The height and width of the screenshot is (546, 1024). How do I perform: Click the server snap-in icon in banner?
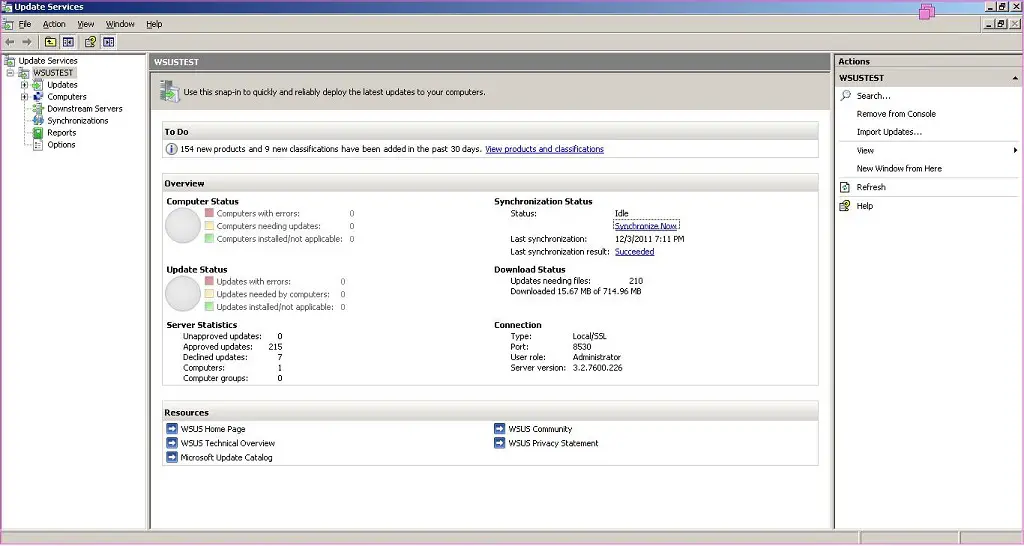pyautogui.click(x=170, y=91)
